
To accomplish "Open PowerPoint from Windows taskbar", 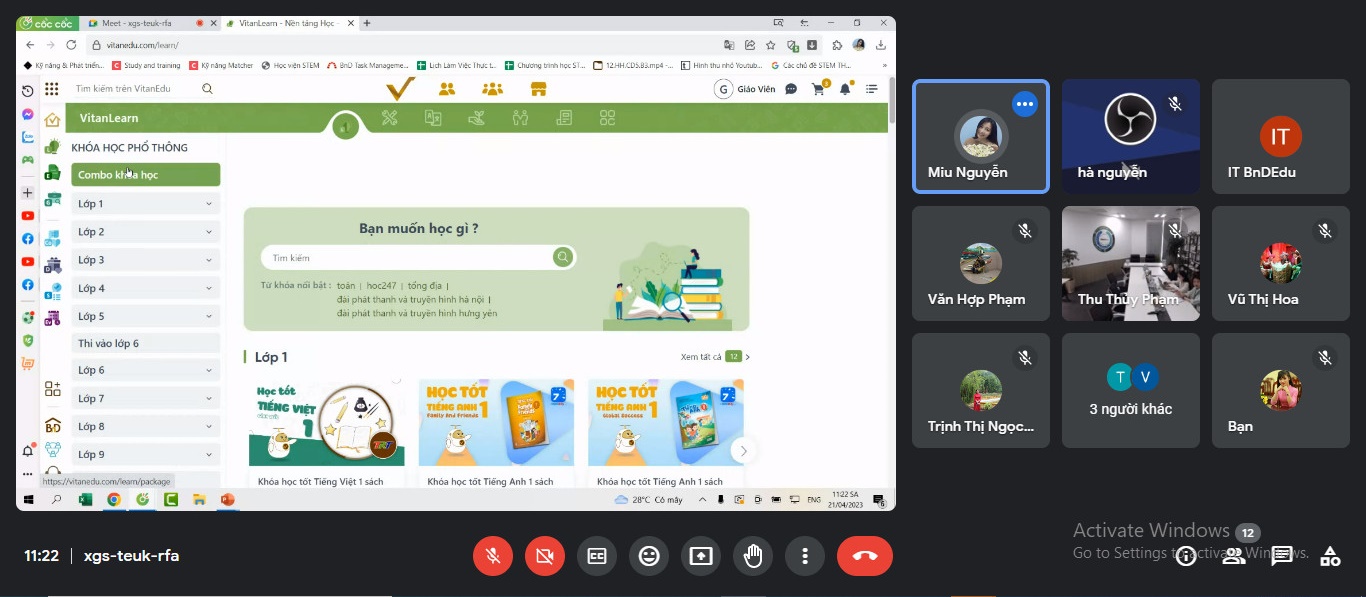I will click(x=227, y=499).
